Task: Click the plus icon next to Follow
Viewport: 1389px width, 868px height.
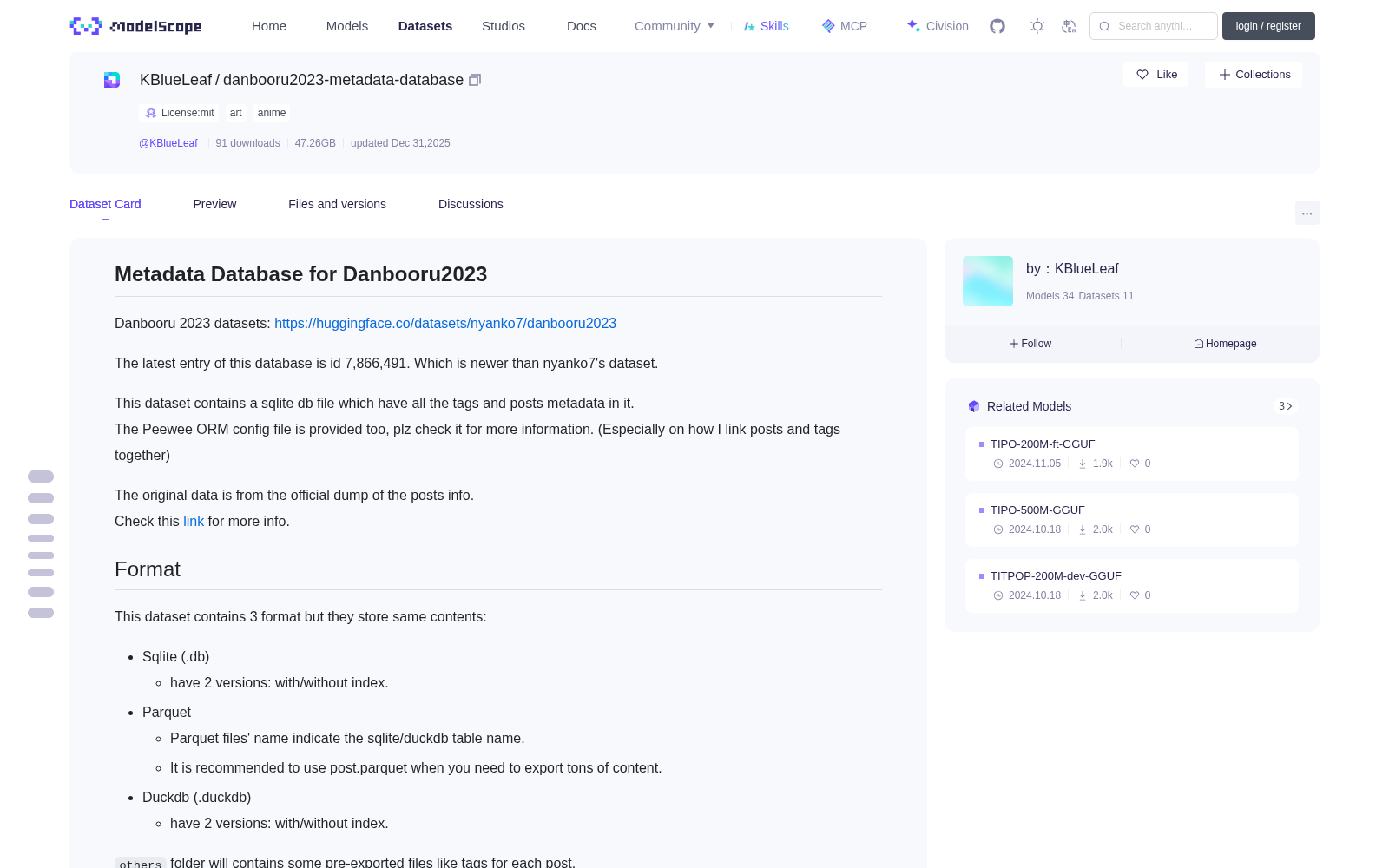Action: [1013, 344]
